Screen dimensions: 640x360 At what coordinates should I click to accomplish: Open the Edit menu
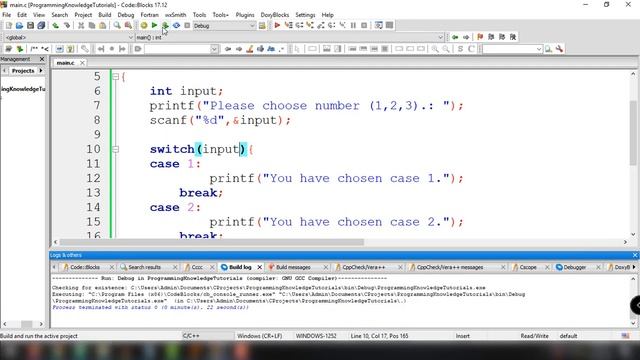point(22,15)
